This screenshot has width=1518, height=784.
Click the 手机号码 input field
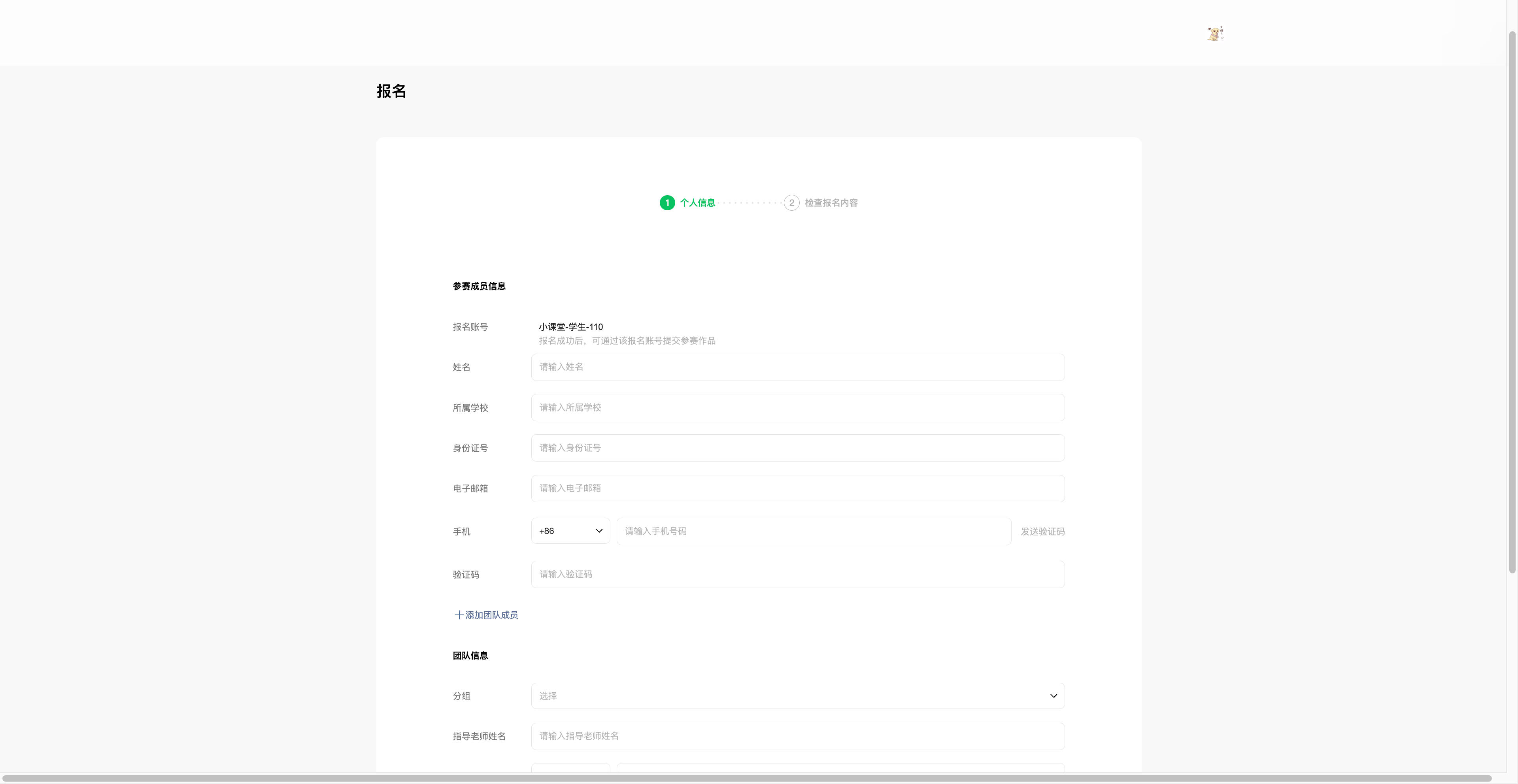813,531
